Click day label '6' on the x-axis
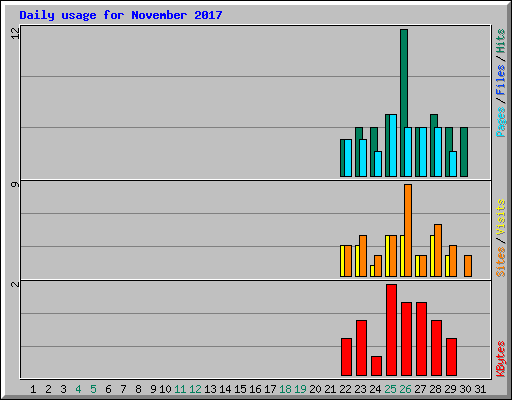 (108, 389)
